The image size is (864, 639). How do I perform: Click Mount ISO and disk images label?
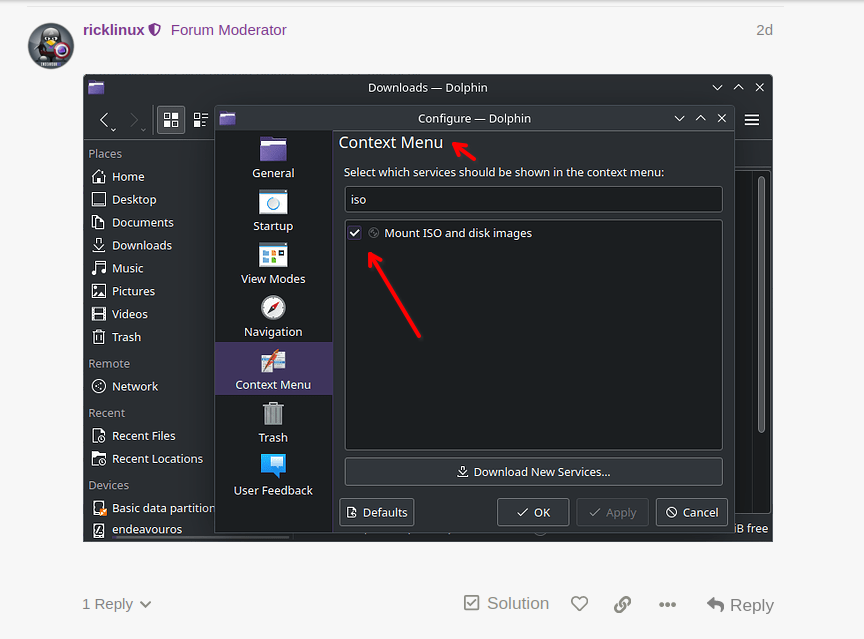click(458, 233)
